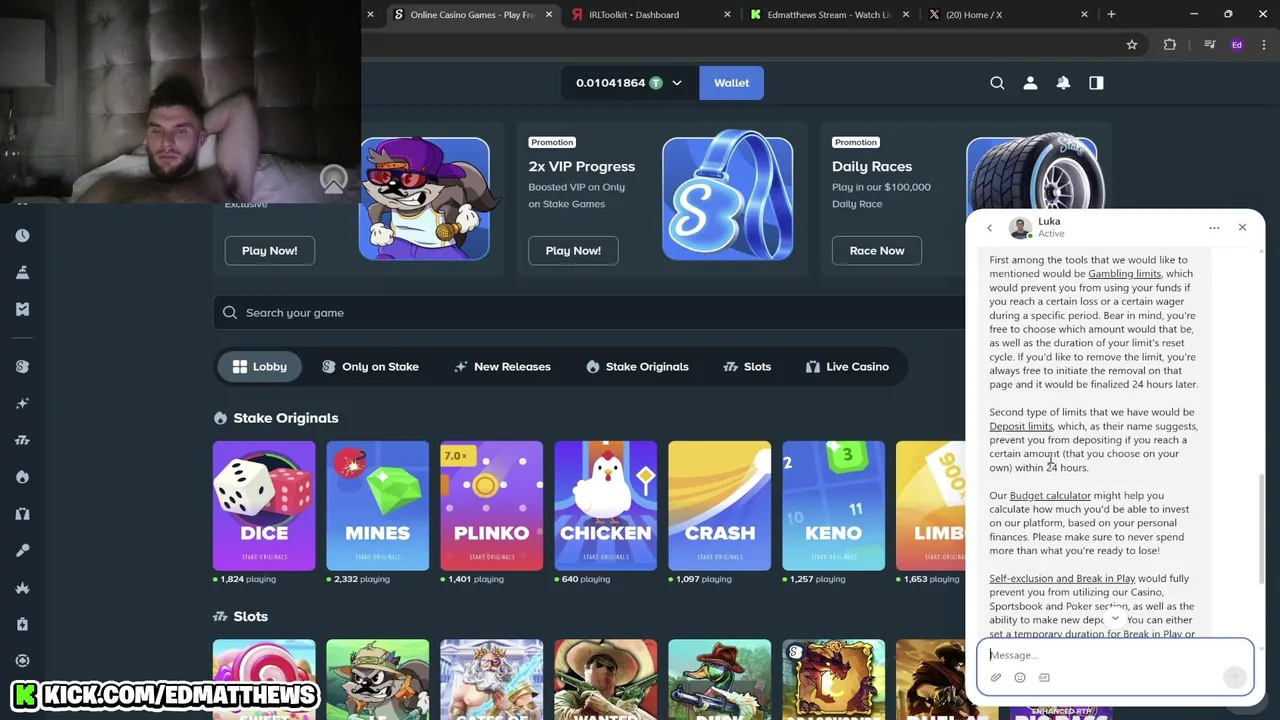Follow the Gambling limits link in chat
Viewport: 1280px width, 720px height.
1124,274
